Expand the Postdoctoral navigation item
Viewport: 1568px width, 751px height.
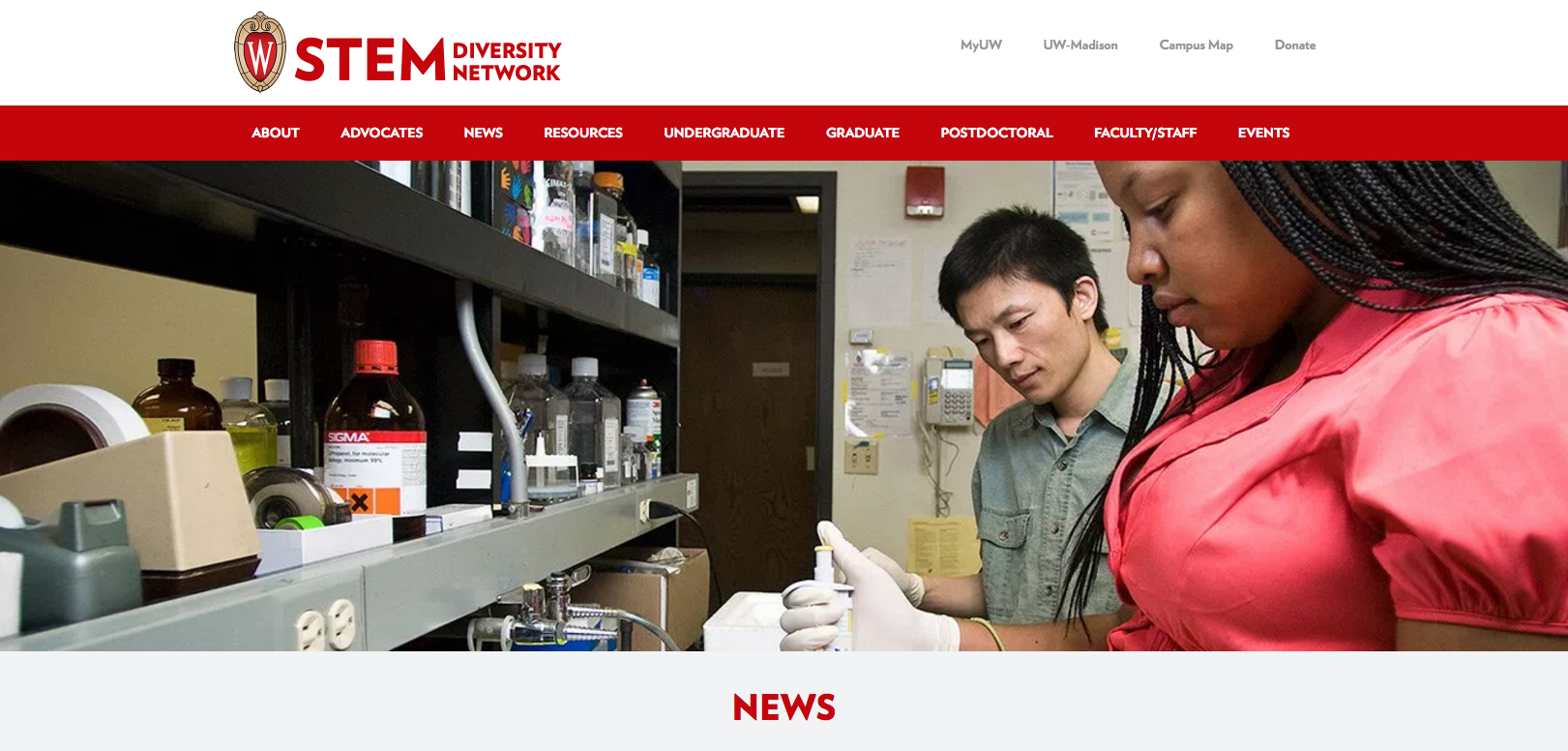[x=996, y=133]
